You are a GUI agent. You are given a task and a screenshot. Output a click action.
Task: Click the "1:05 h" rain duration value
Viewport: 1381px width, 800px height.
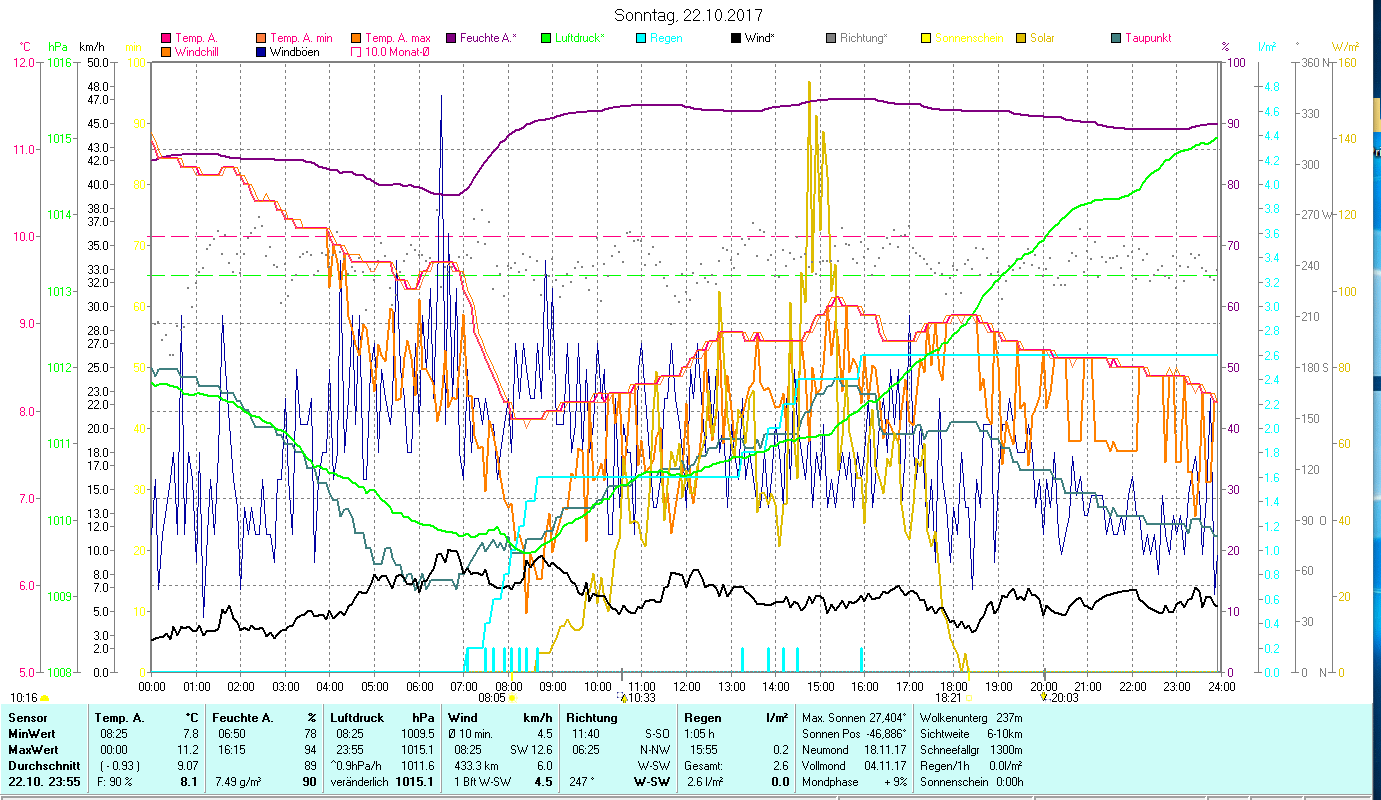click(700, 734)
